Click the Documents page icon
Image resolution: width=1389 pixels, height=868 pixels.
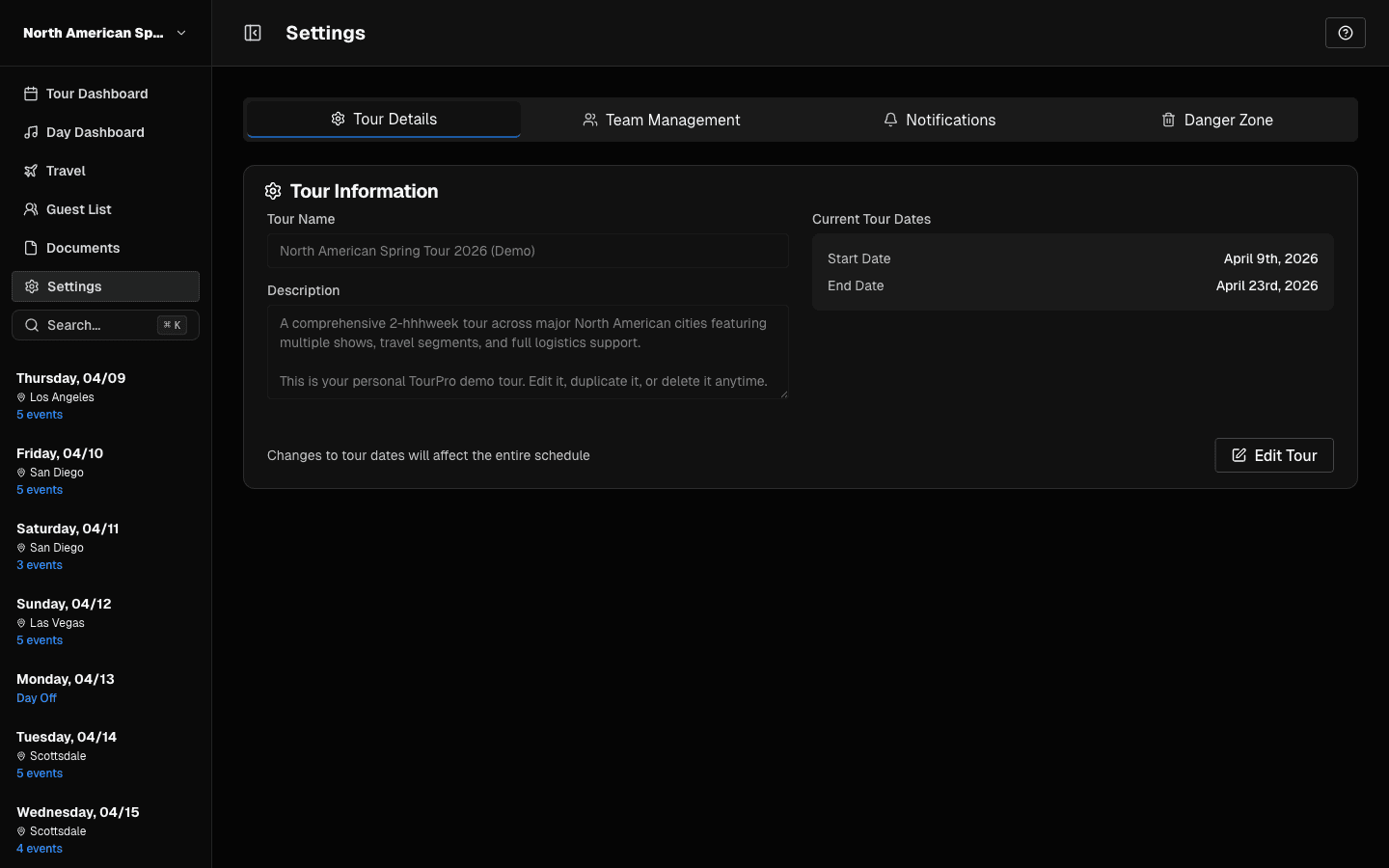(30, 247)
